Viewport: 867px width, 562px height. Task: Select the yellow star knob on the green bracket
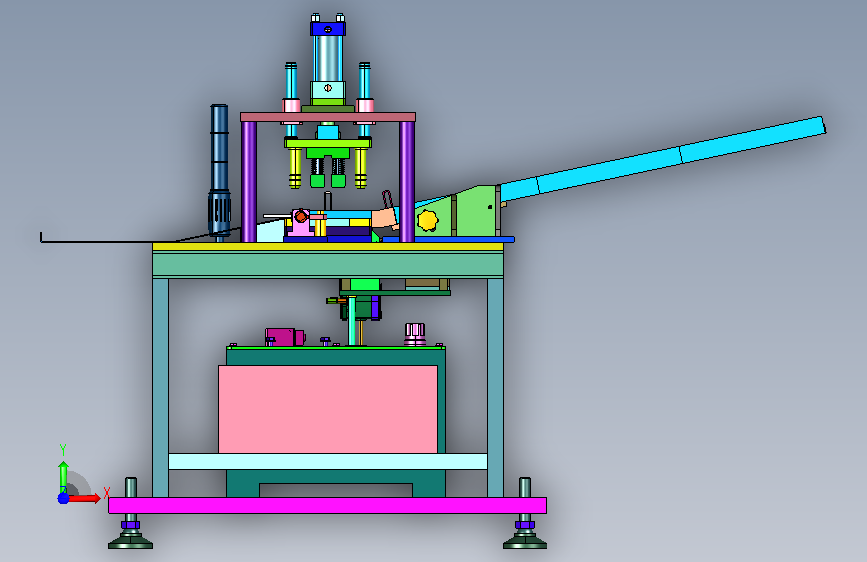click(427, 220)
